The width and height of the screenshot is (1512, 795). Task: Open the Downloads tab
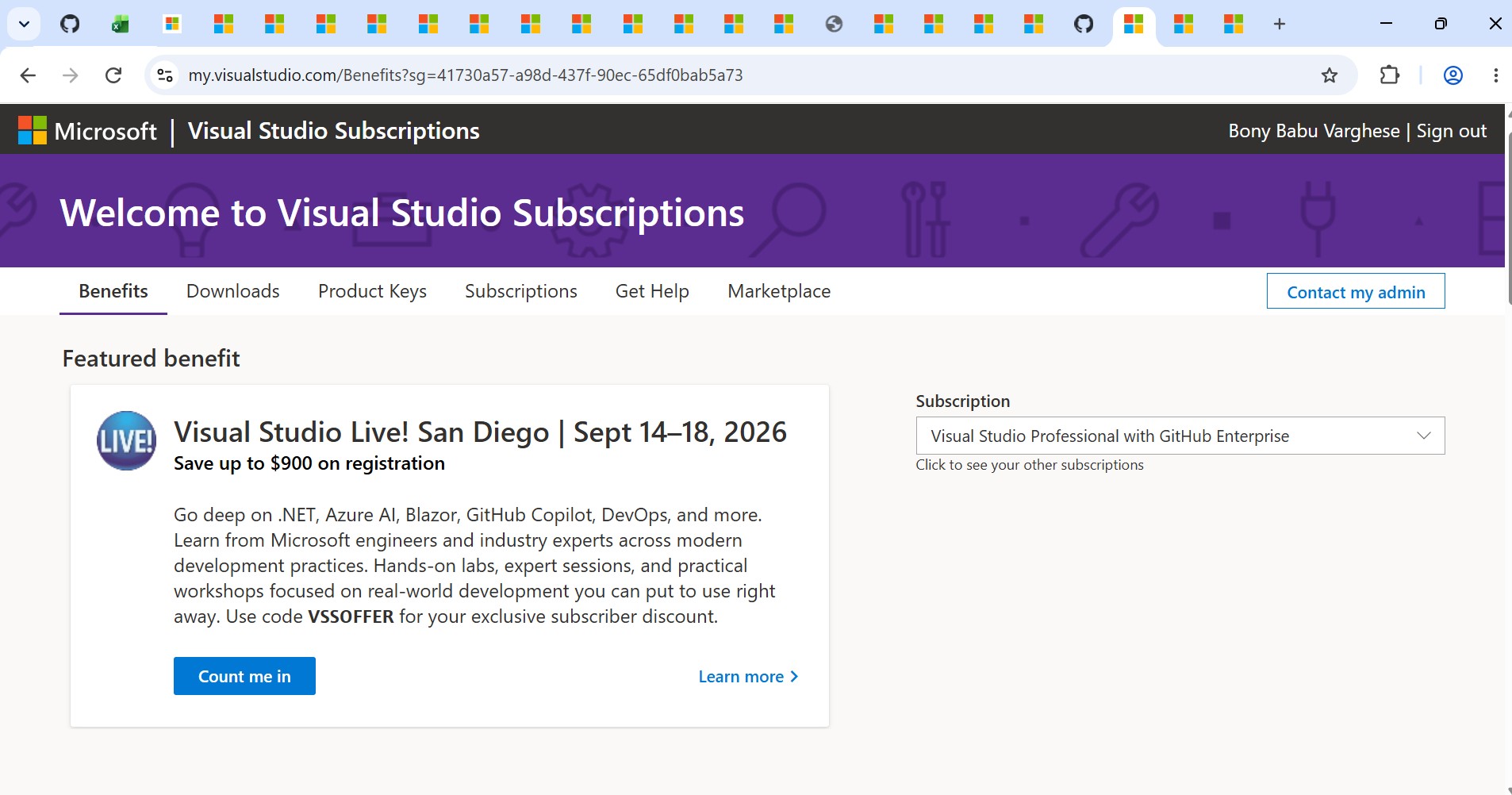233,291
